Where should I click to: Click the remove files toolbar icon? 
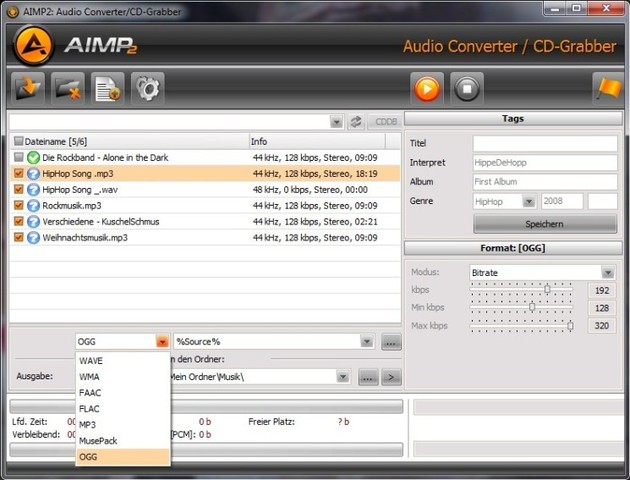tap(67, 88)
